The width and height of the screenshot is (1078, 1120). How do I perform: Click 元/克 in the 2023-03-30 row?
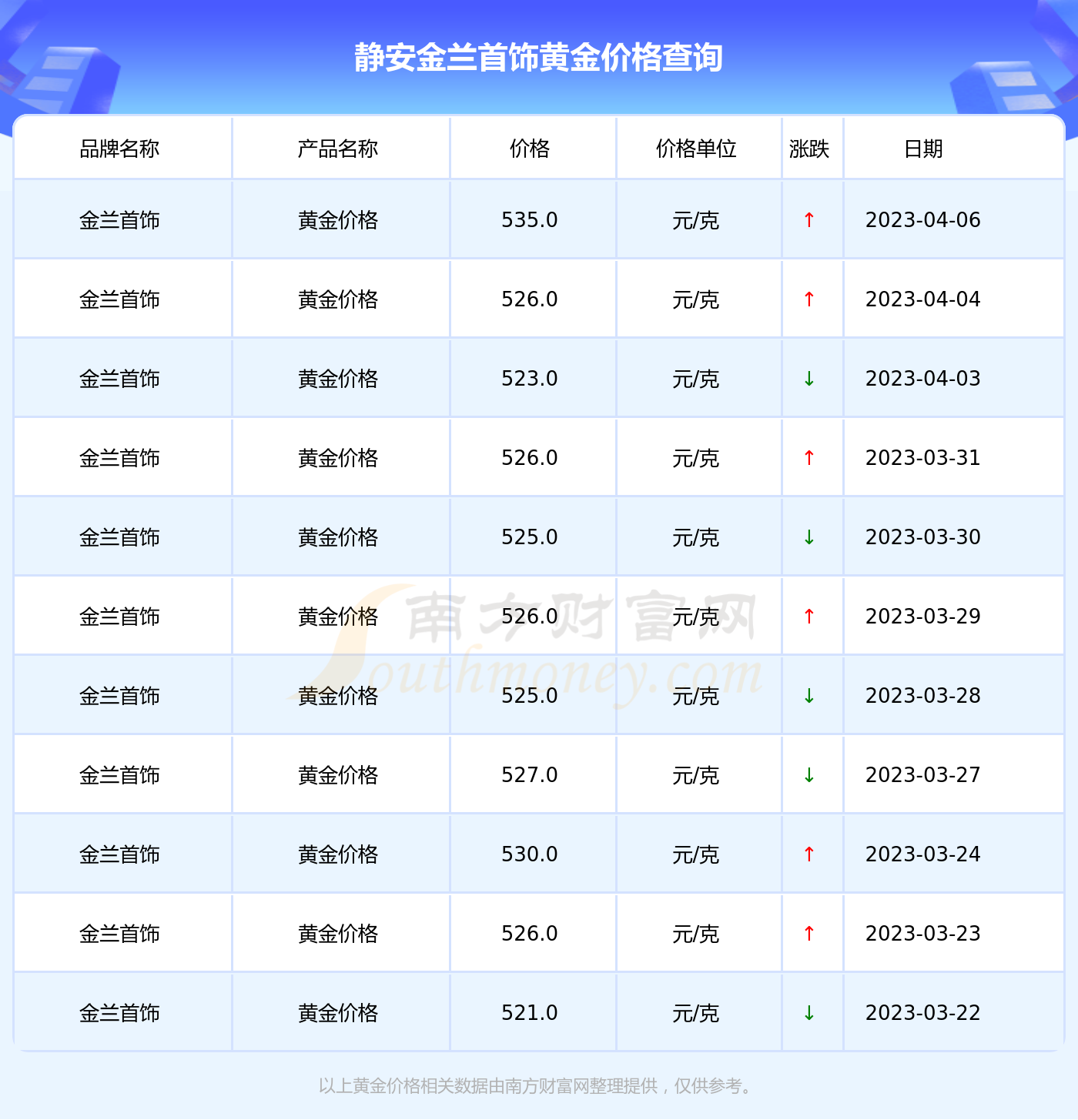coord(696,537)
